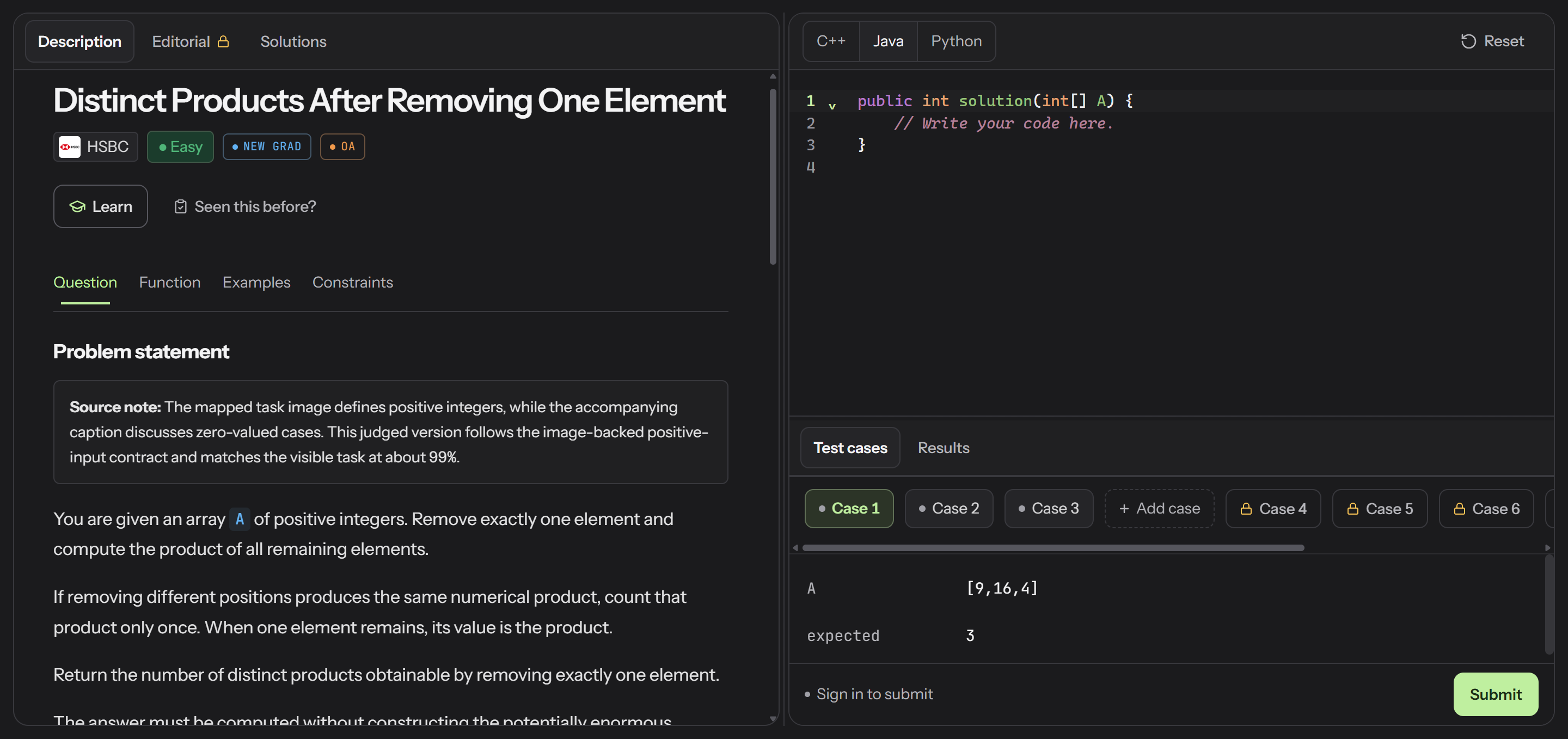Click the description panel vertical scrollbar

(x=773, y=176)
